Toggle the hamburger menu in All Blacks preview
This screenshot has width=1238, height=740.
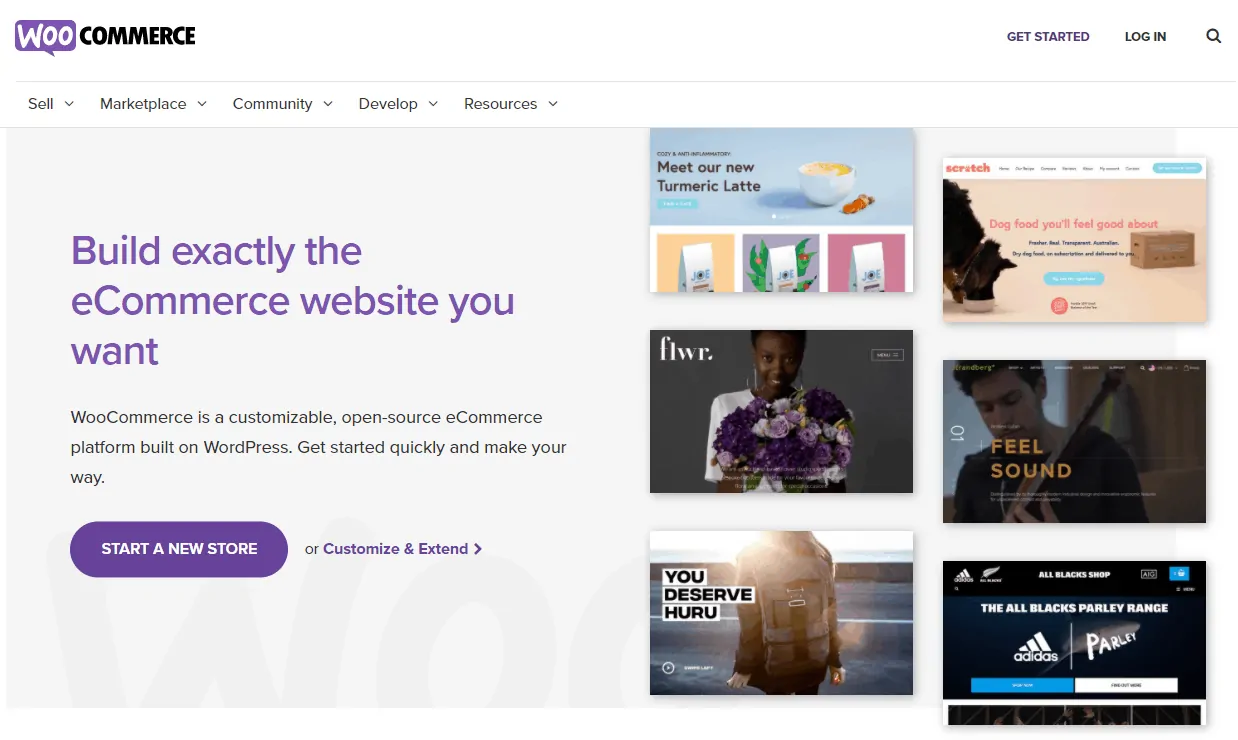(x=1178, y=589)
